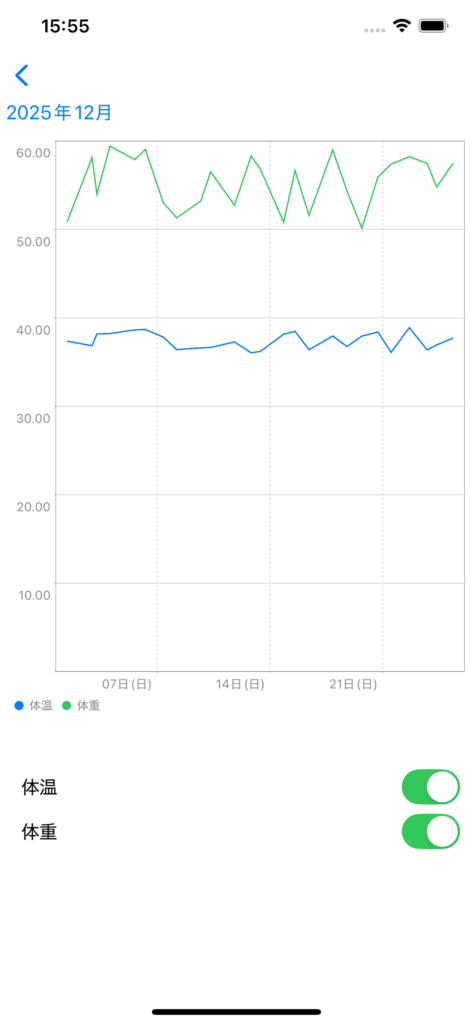Click the green 体重 legend dot

coord(67,705)
